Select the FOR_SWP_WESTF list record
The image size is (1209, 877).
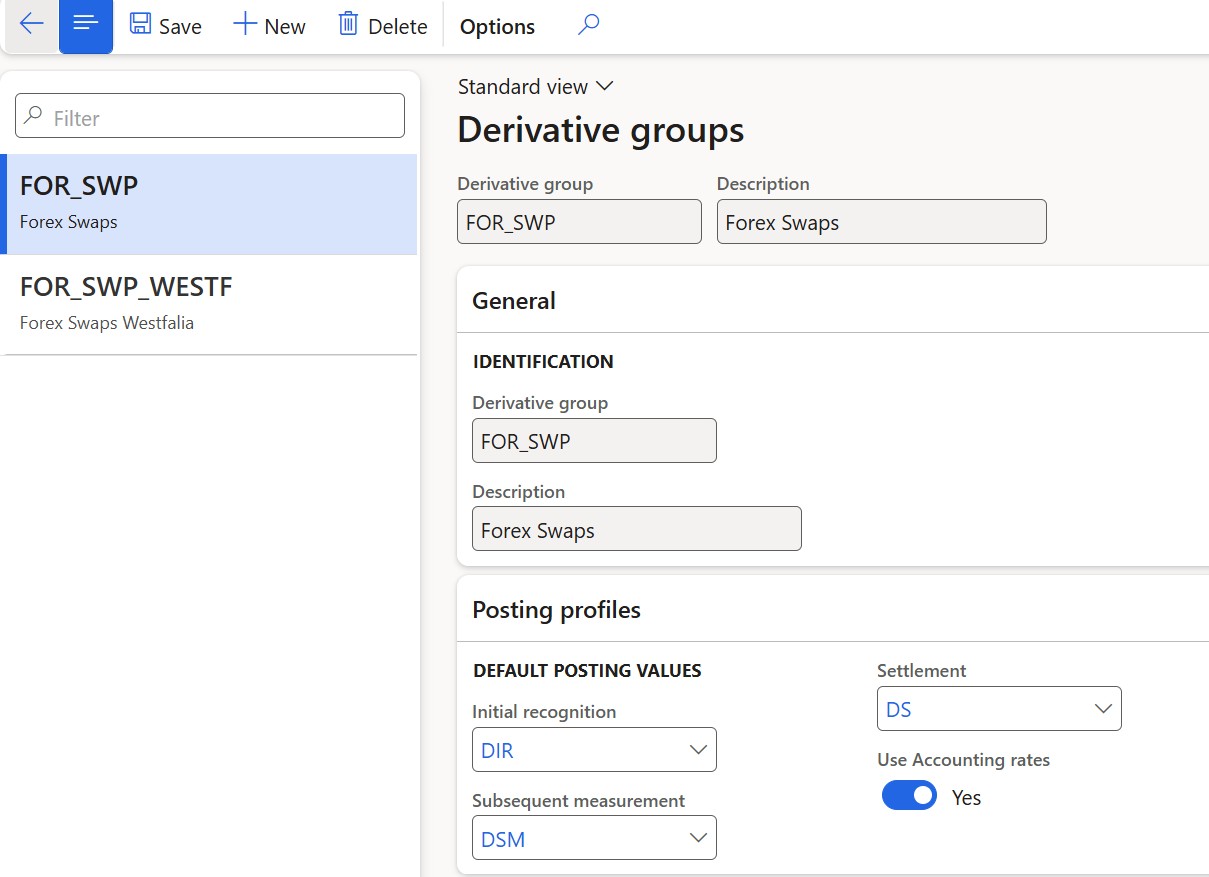pyautogui.click(x=209, y=304)
